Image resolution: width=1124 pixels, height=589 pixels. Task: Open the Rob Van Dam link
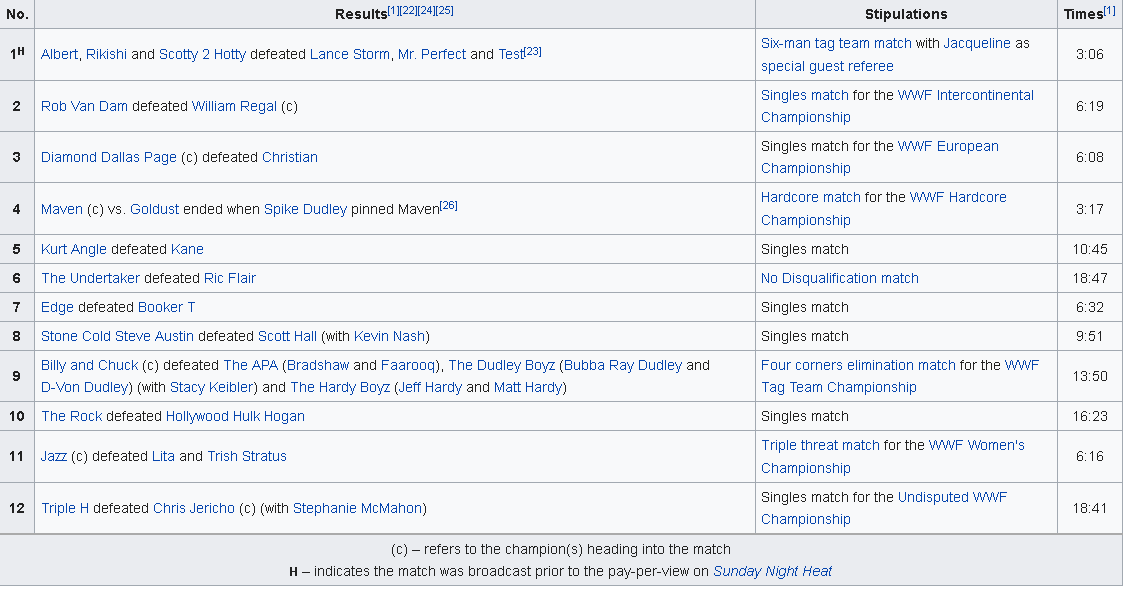[x=84, y=106]
